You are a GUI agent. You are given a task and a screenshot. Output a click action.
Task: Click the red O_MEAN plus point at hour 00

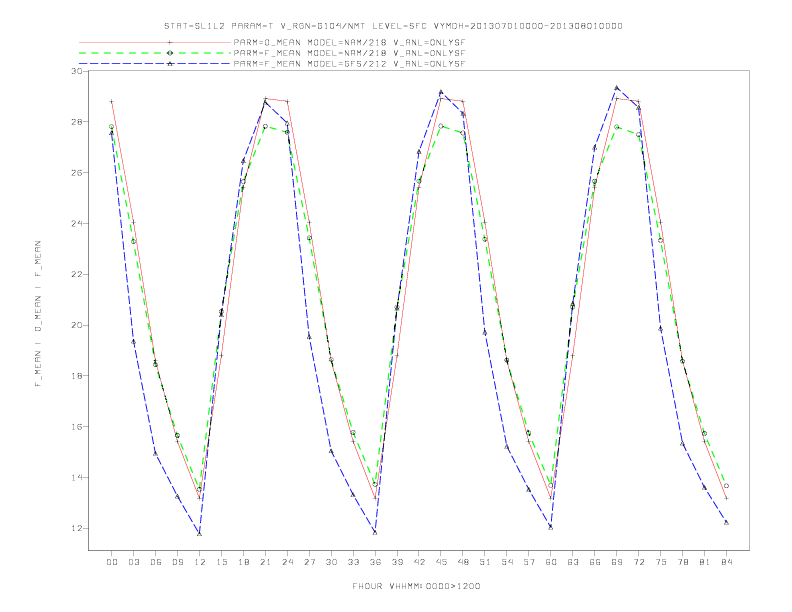112,101
